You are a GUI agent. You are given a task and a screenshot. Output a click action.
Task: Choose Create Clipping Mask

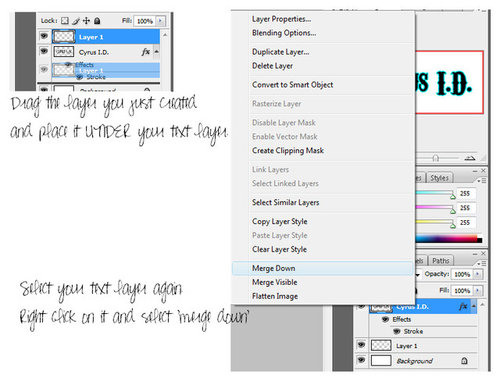point(288,151)
